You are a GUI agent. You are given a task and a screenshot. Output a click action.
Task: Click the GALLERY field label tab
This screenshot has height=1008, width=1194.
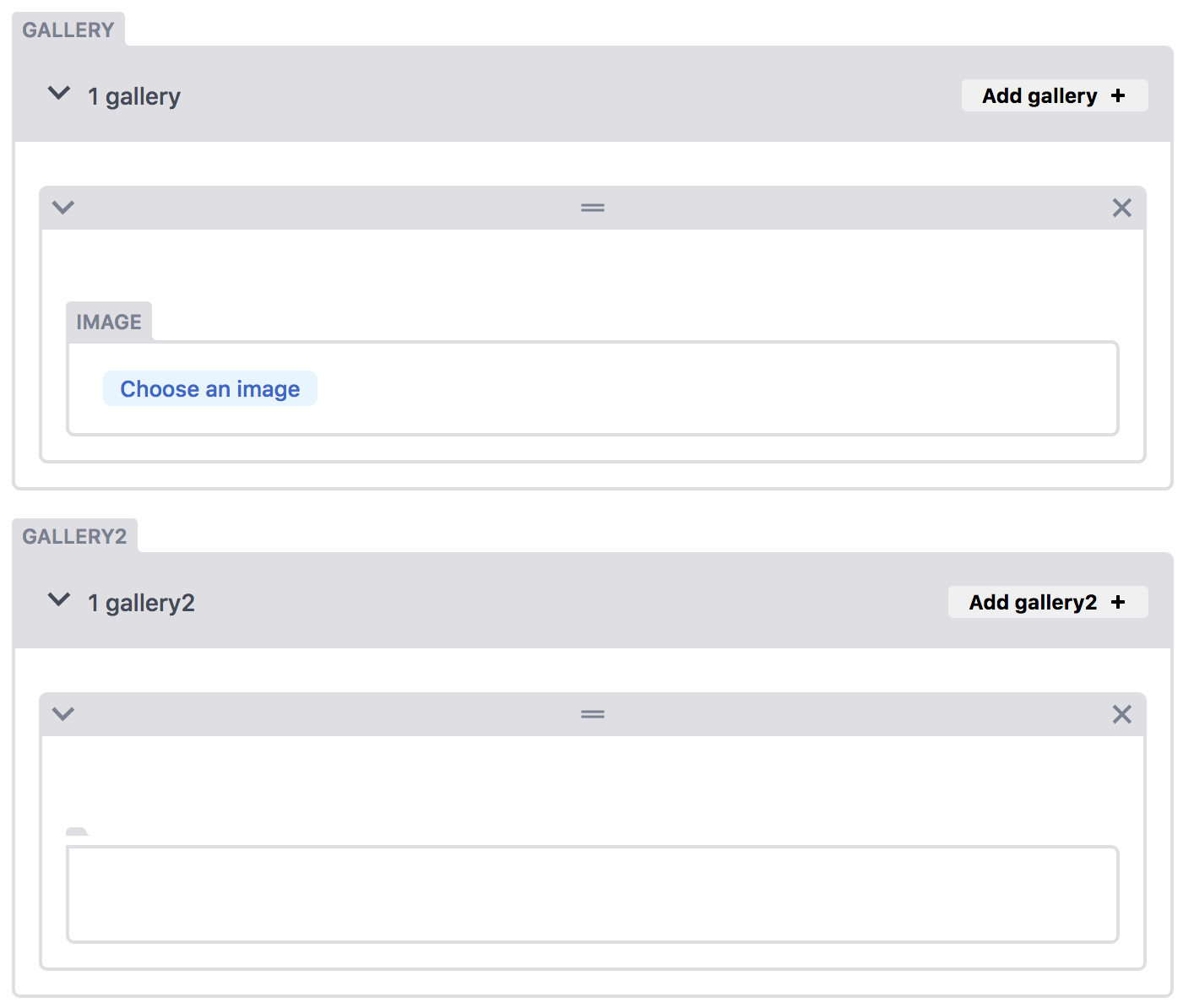(x=68, y=30)
